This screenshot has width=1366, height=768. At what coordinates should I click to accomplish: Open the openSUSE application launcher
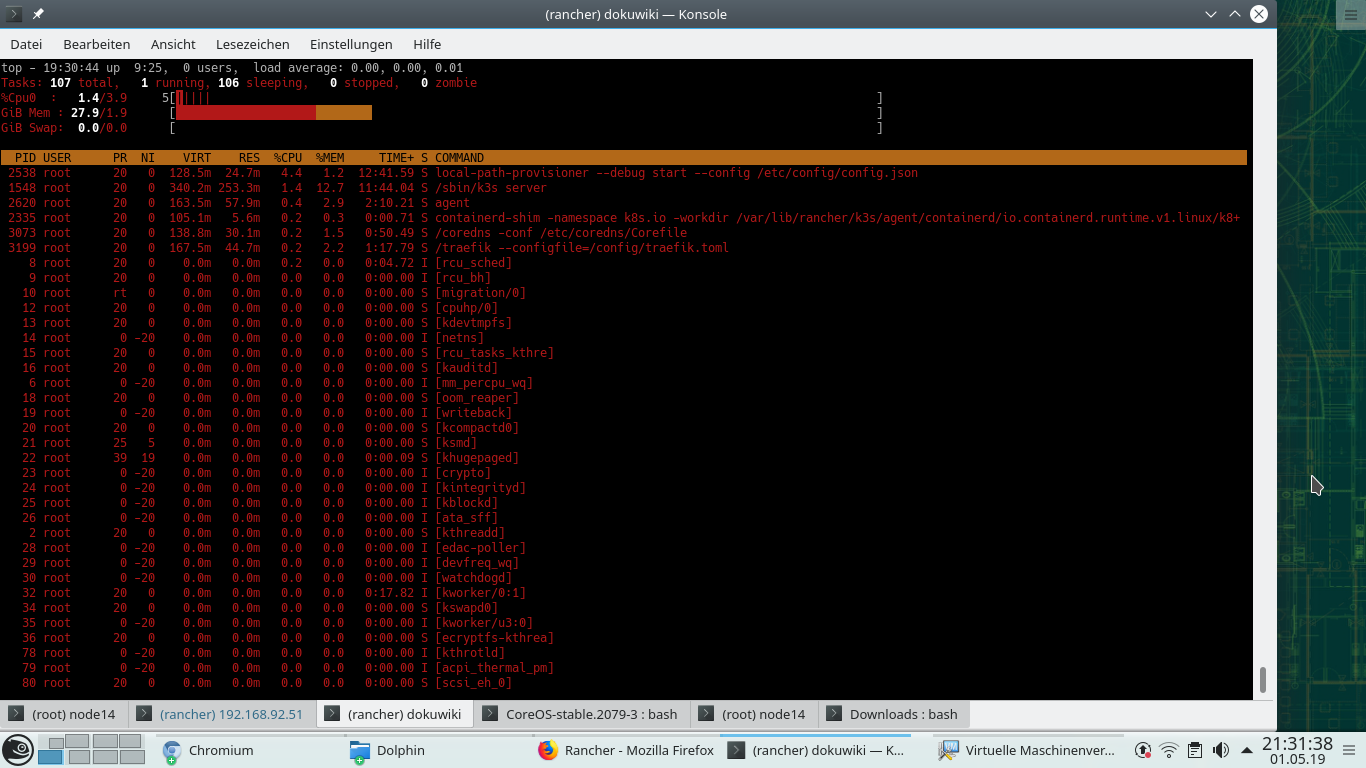[x=17, y=750]
